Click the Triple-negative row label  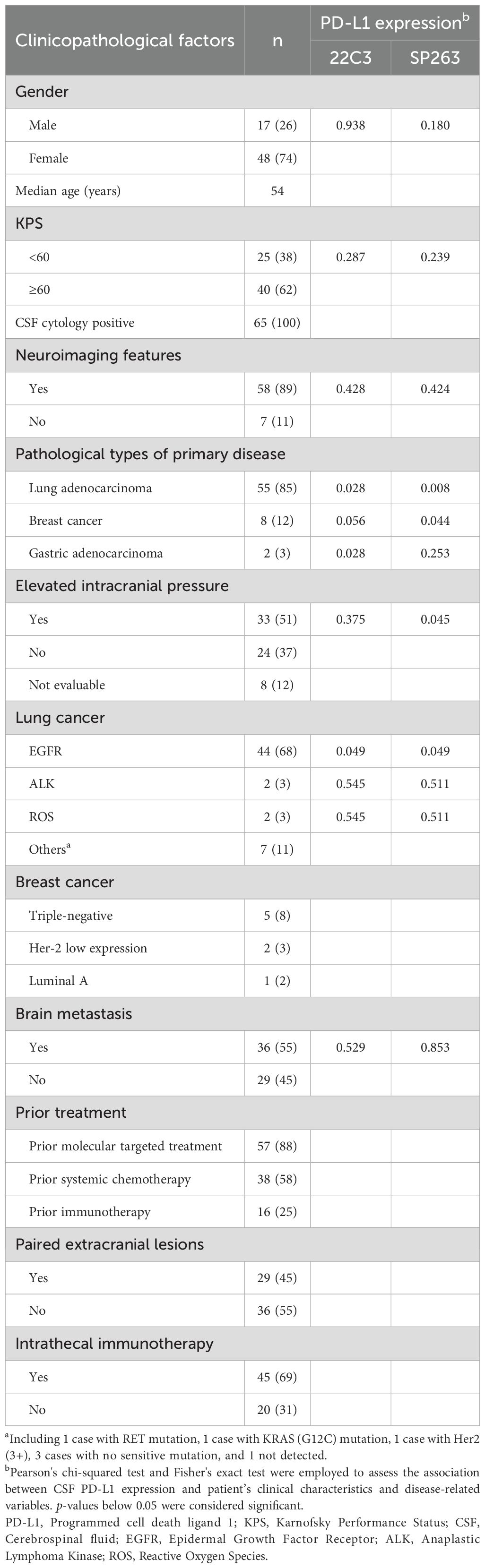(71, 916)
